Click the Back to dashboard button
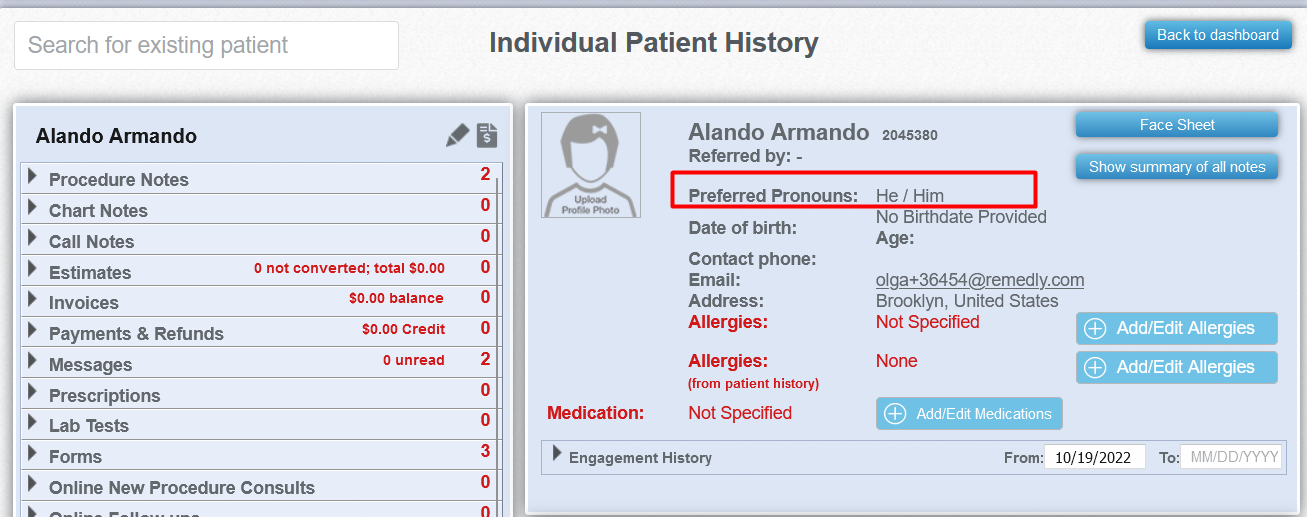Image resolution: width=1307 pixels, height=517 pixels. coord(1218,35)
